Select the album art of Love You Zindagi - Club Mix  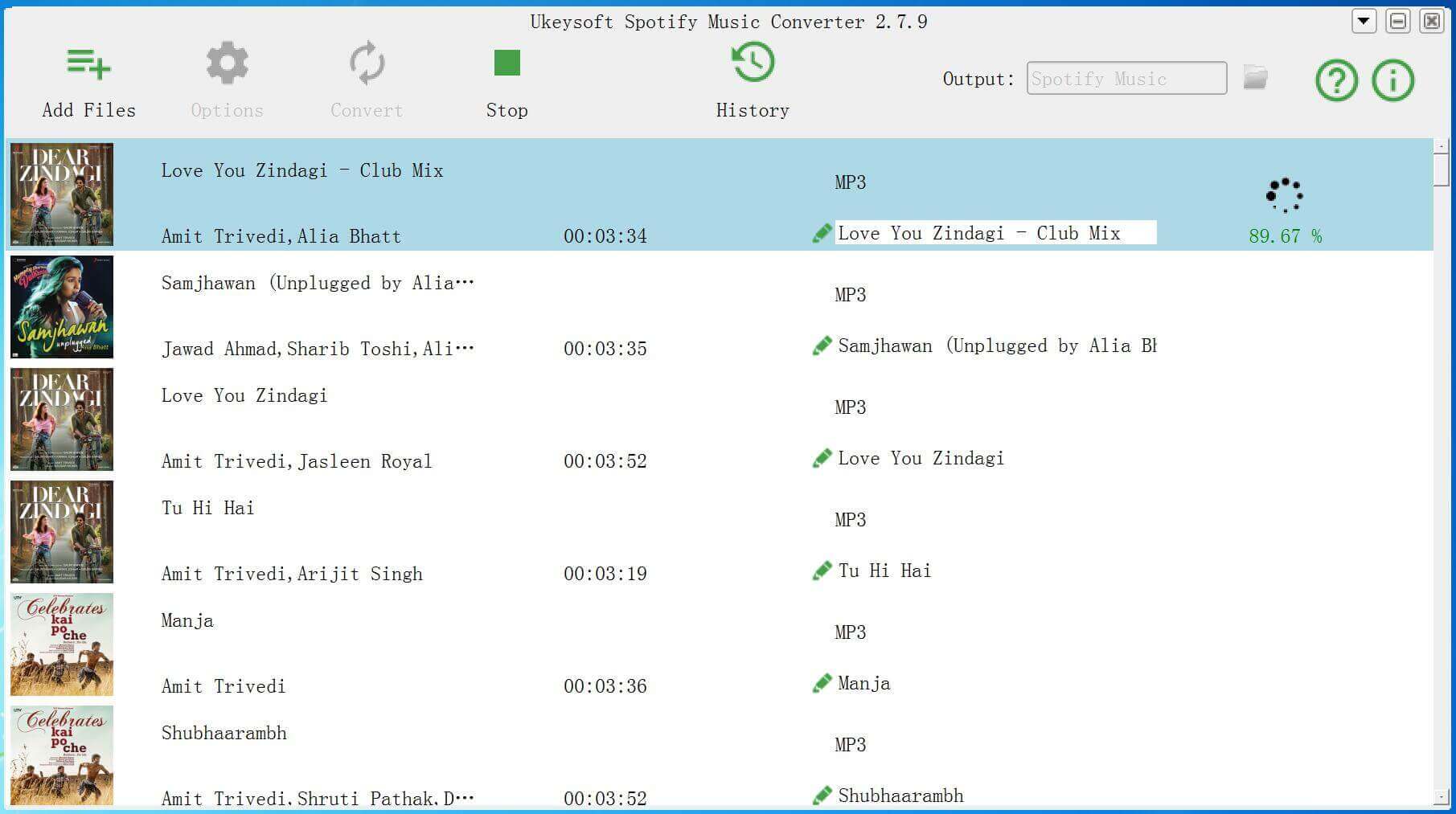click(x=62, y=194)
